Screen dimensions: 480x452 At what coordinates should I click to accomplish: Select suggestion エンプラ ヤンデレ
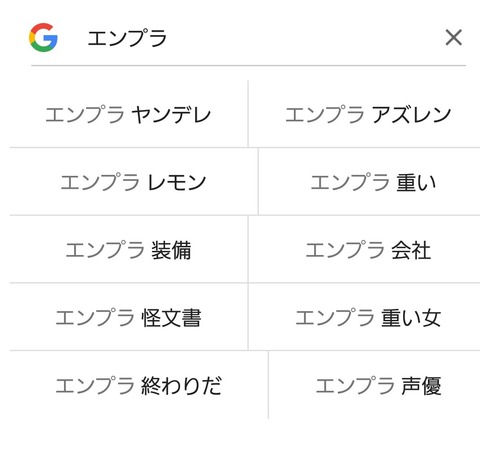pos(129,114)
